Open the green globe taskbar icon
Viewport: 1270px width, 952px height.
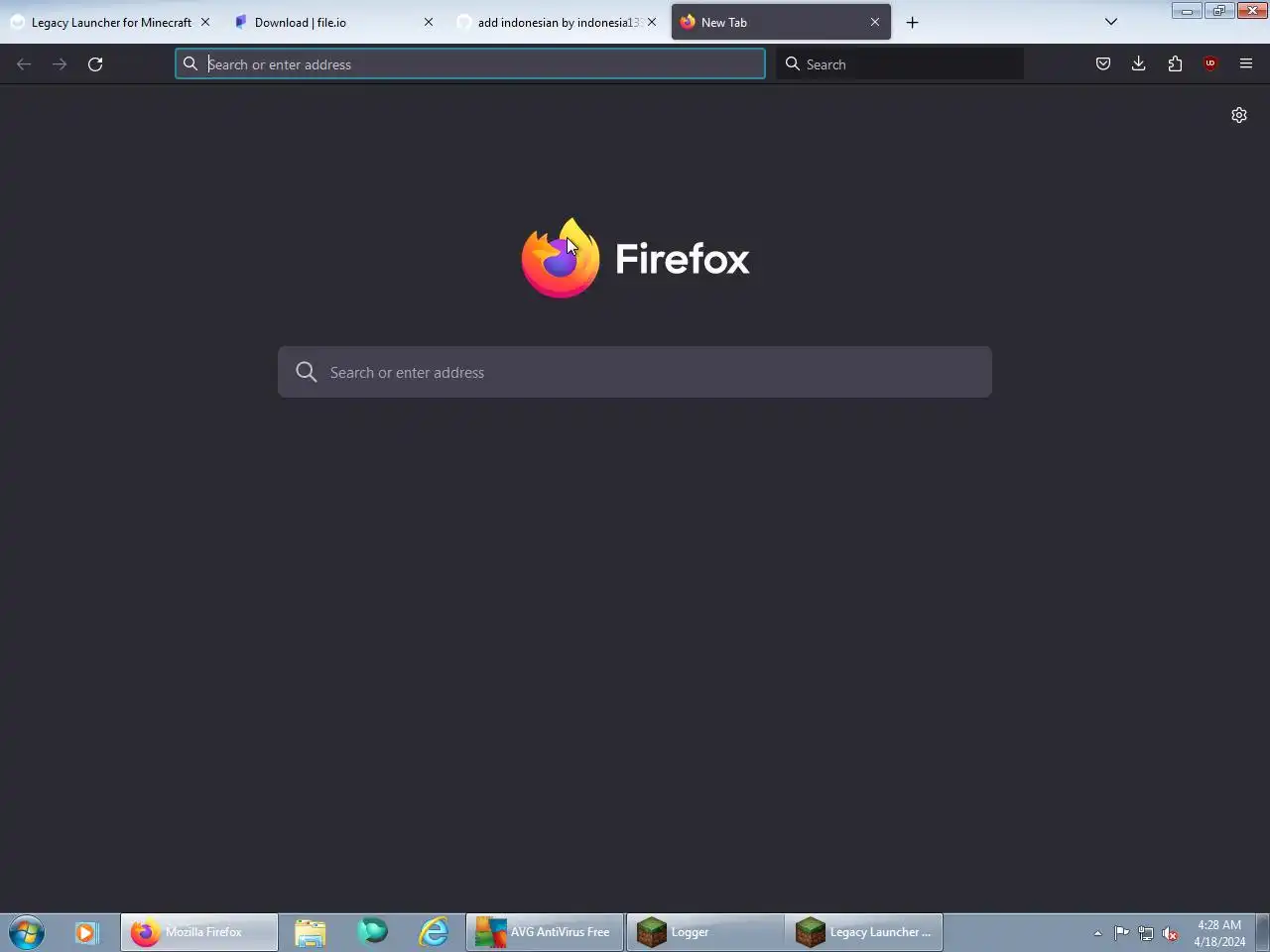(372, 932)
